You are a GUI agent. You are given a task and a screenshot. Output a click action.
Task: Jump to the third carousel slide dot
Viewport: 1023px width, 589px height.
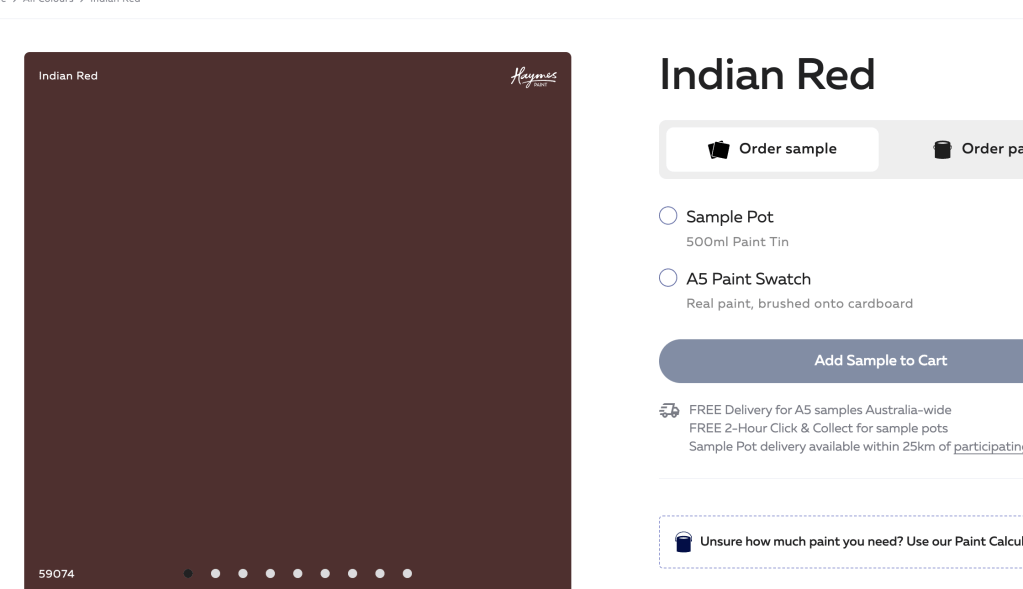coord(243,574)
